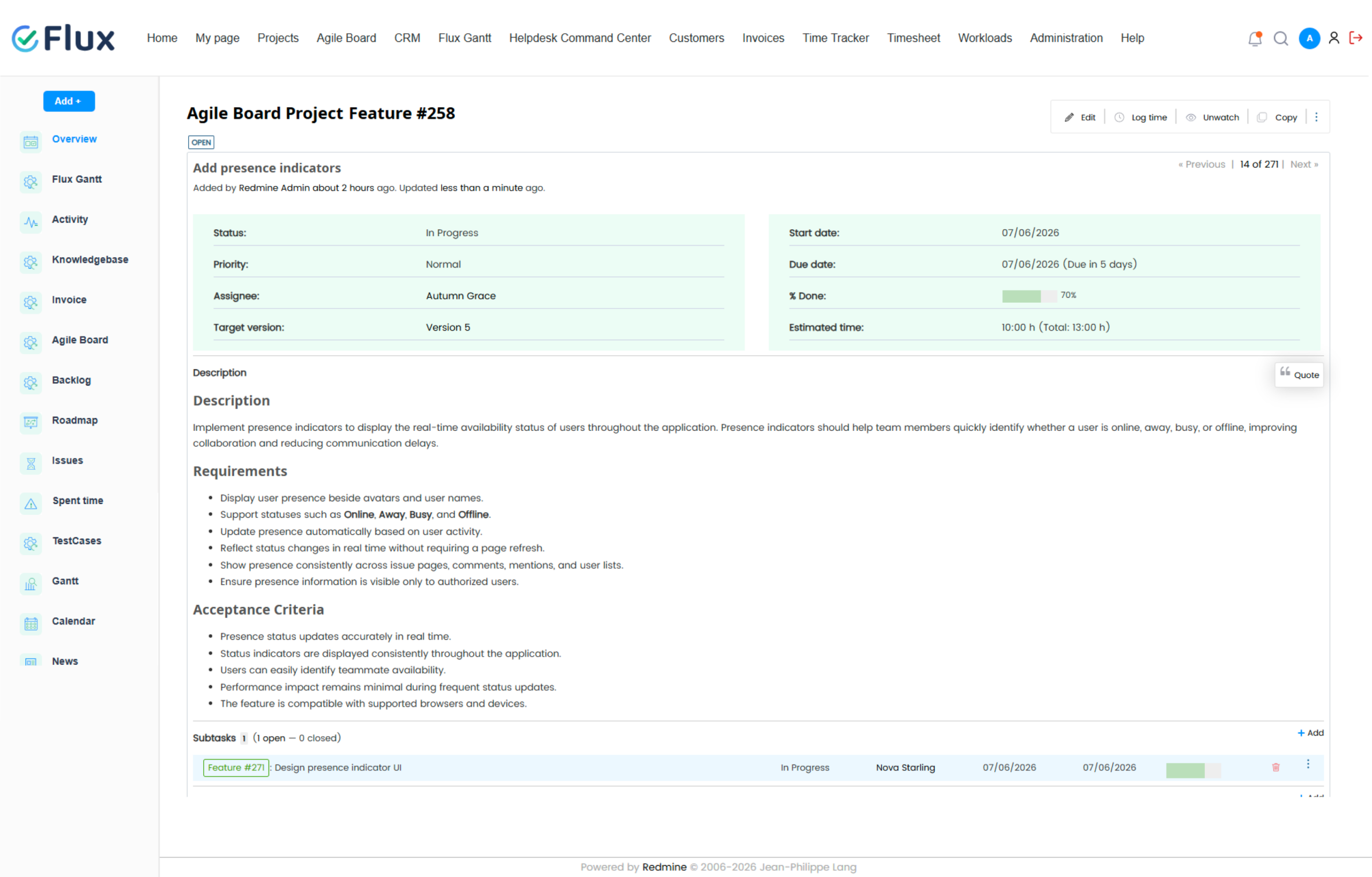Click the Invoice sidebar icon
1372x877 pixels.
[x=31, y=302]
